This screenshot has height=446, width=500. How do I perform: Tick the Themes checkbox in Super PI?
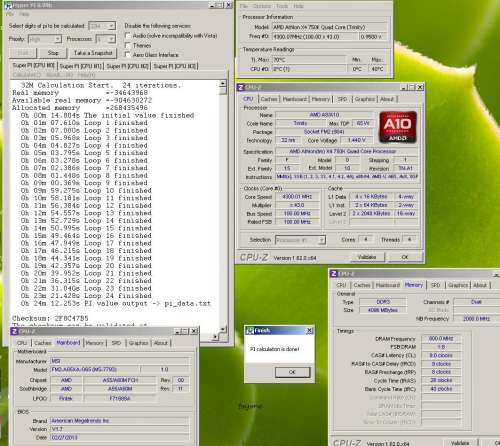click(128, 45)
